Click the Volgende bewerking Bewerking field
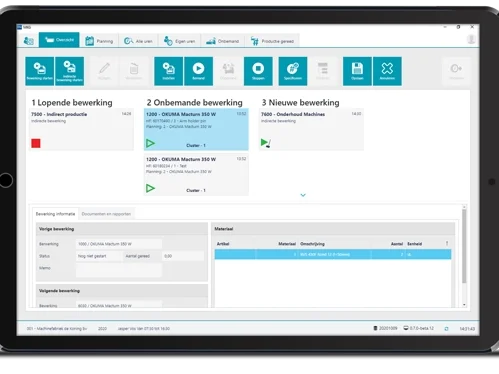Viewport: 499px width, 374px height. pyautogui.click(x=119, y=304)
